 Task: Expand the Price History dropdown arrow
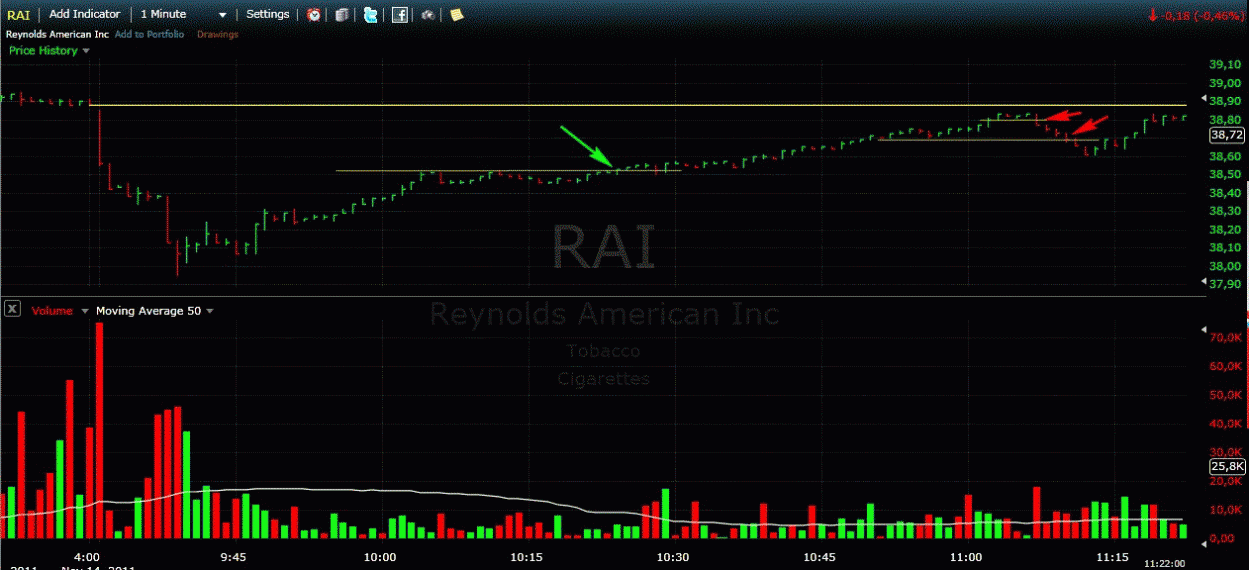86,51
